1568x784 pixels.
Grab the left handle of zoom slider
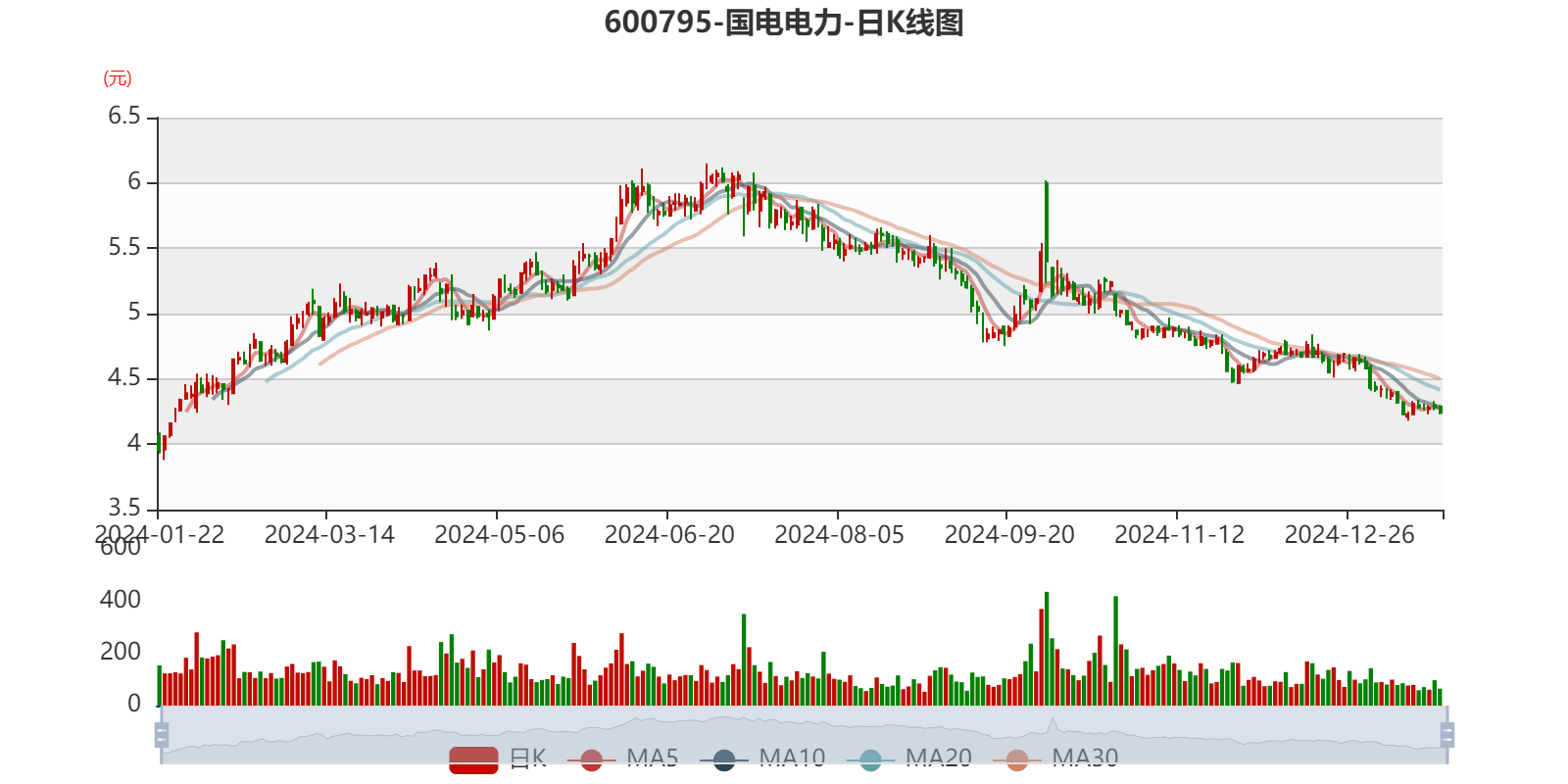click(x=160, y=734)
